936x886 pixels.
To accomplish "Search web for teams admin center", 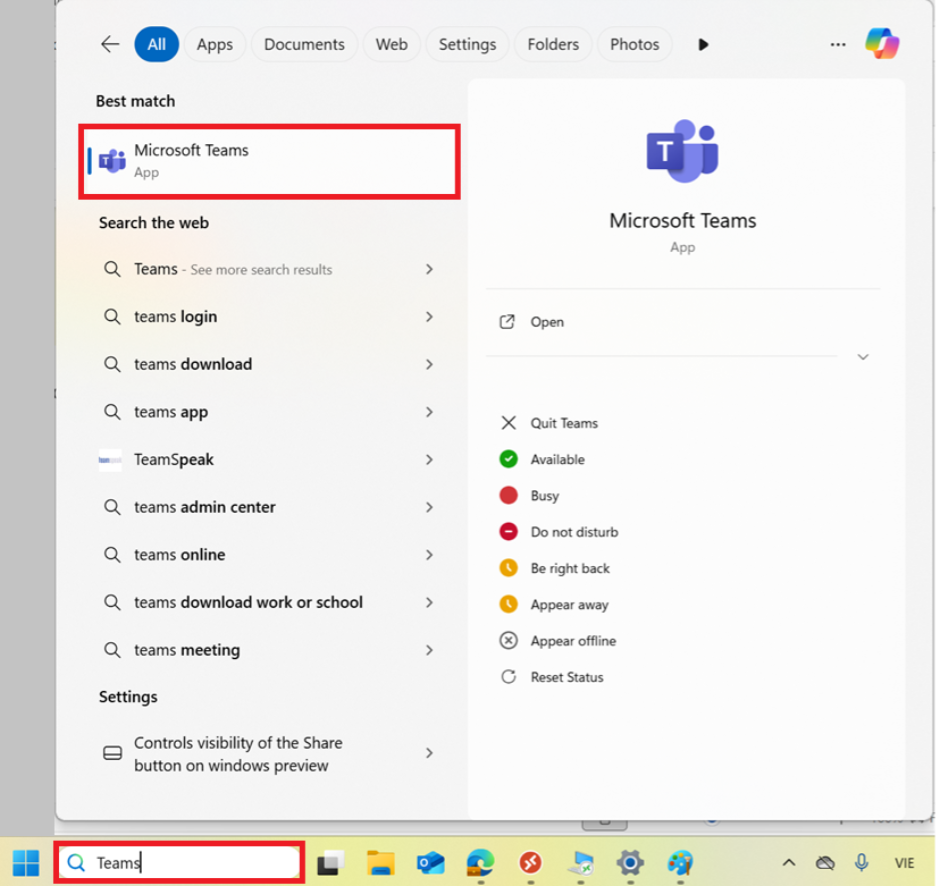I will point(205,507).
